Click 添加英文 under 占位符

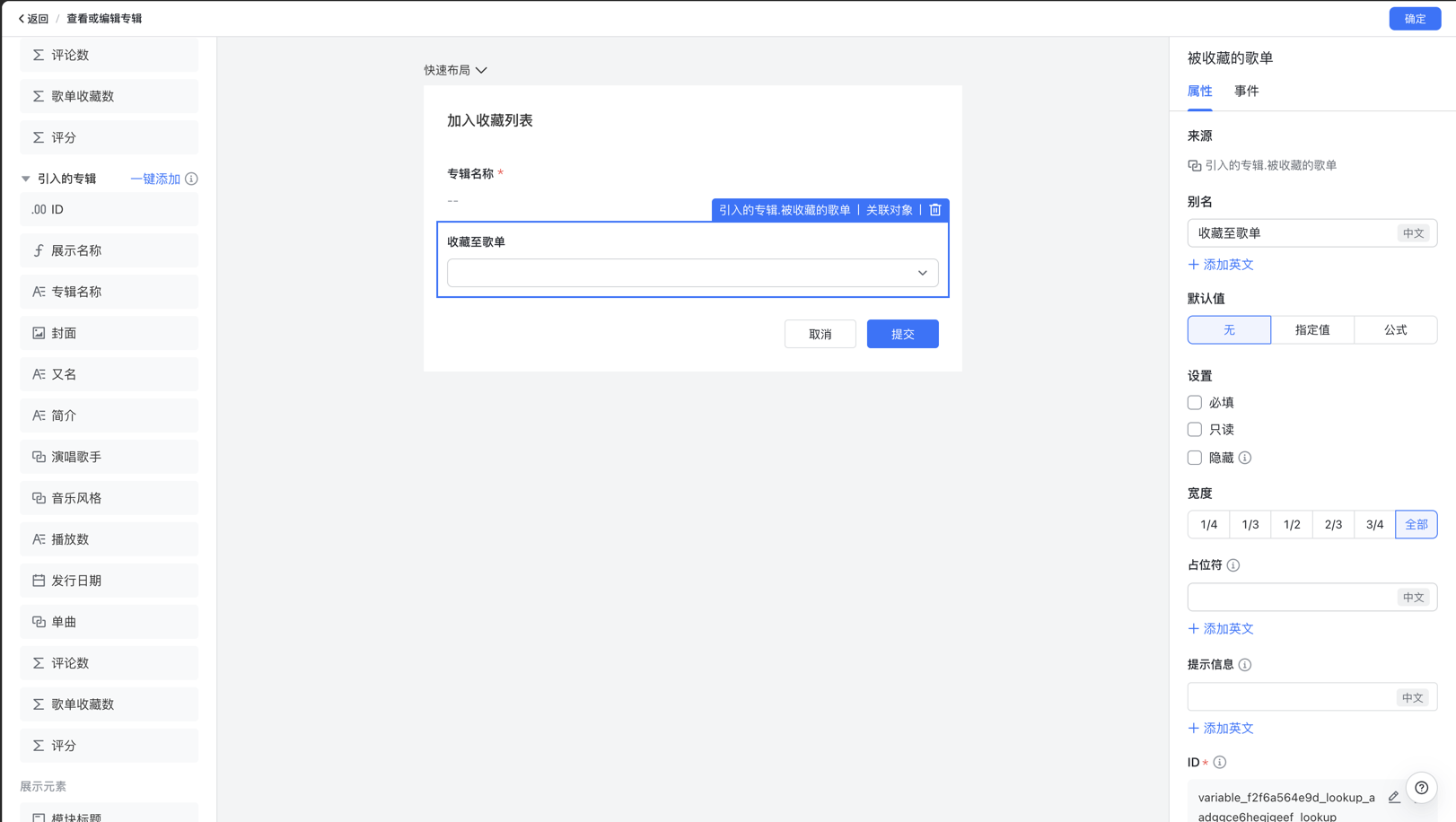coord(1221,629)
